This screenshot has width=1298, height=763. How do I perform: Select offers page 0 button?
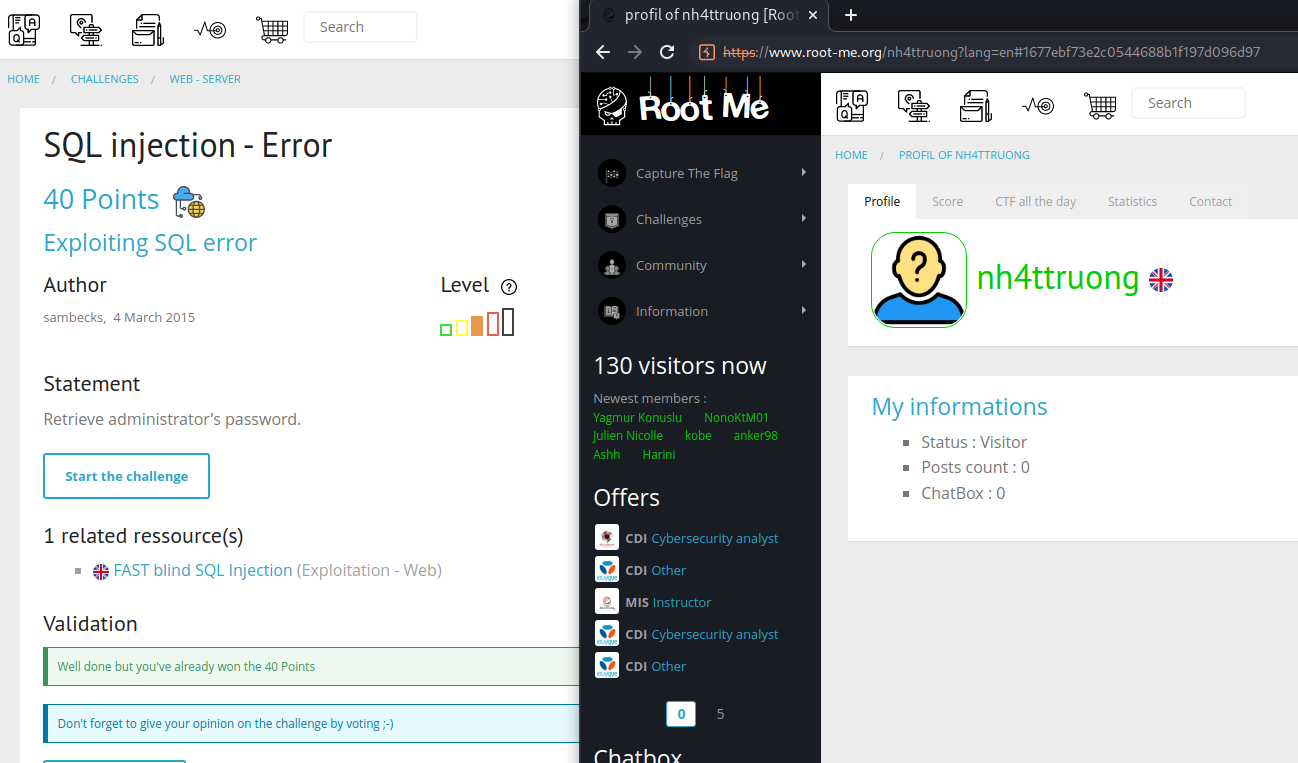(681, 714)
